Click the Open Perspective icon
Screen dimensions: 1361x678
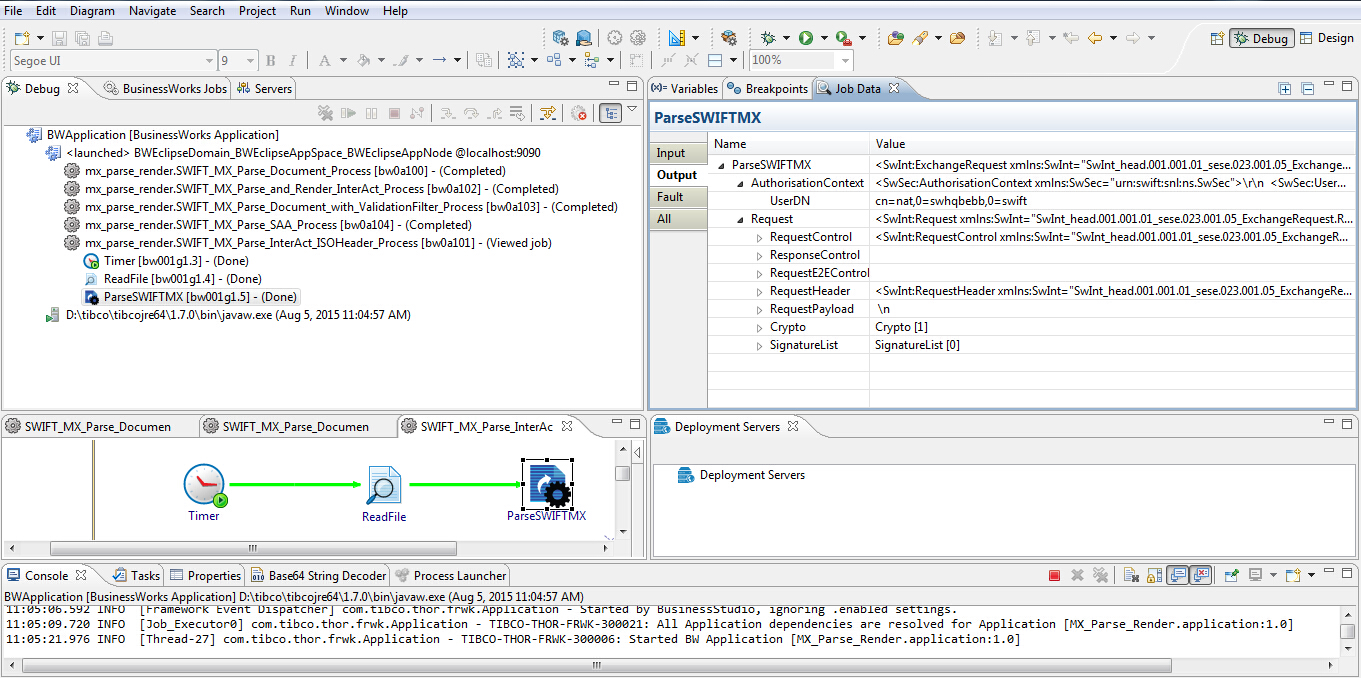click(1217, 38)
